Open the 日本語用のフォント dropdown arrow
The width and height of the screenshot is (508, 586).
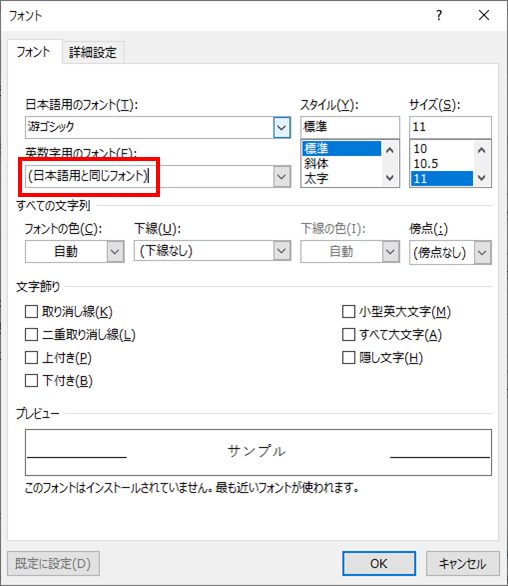pyautogui.click(x=281, y=128)
